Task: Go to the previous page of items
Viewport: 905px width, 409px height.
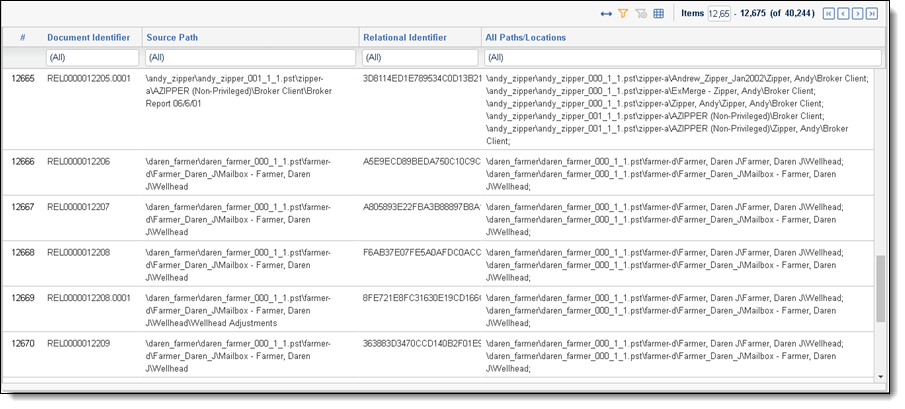Action: click(x=841, y=14)
